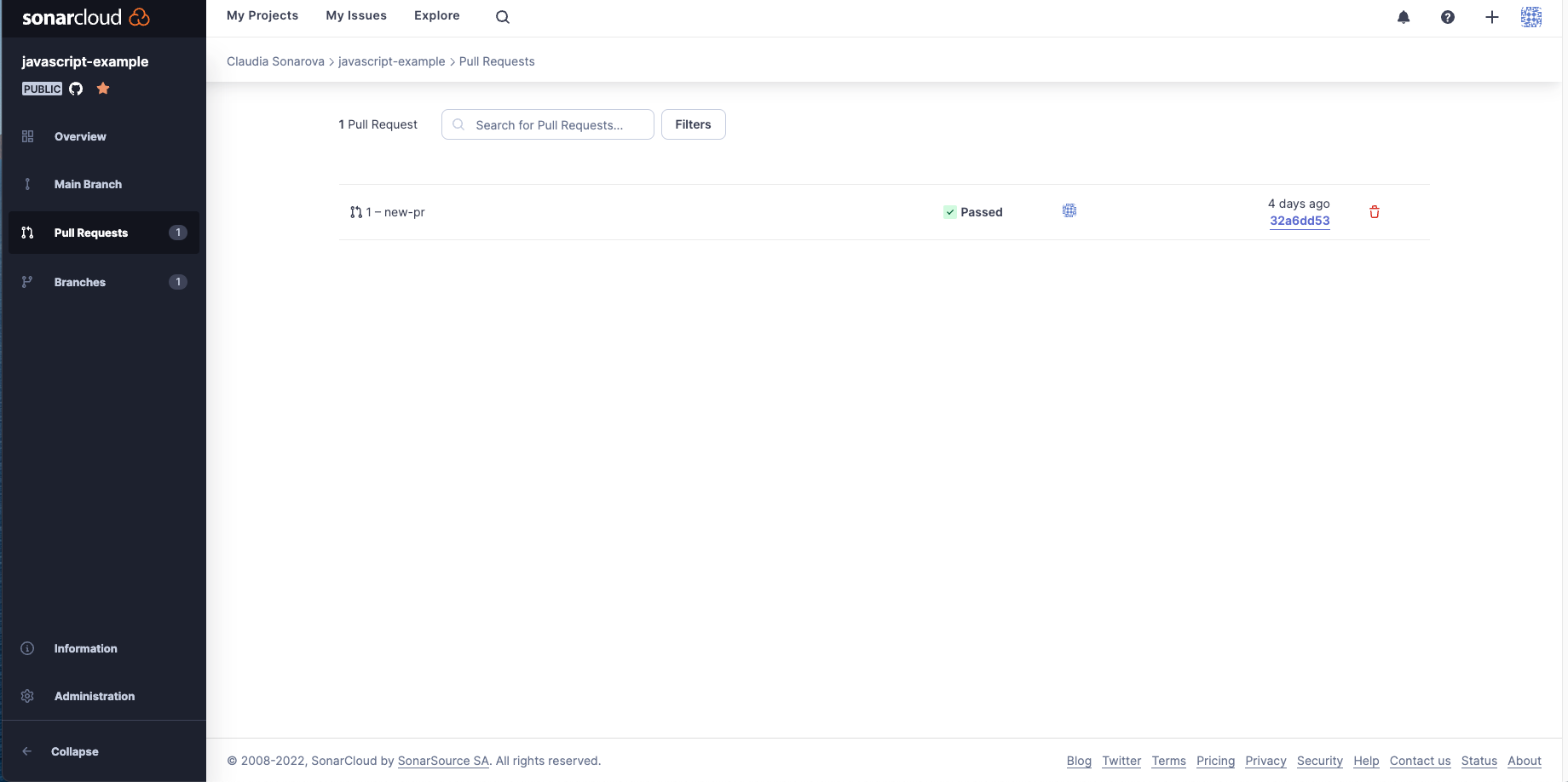Image resolution: width=1568 pixels, height=782 pixels.
Task: Open commit 32a6dd53 link
Action: click(x=1300, y=221)
